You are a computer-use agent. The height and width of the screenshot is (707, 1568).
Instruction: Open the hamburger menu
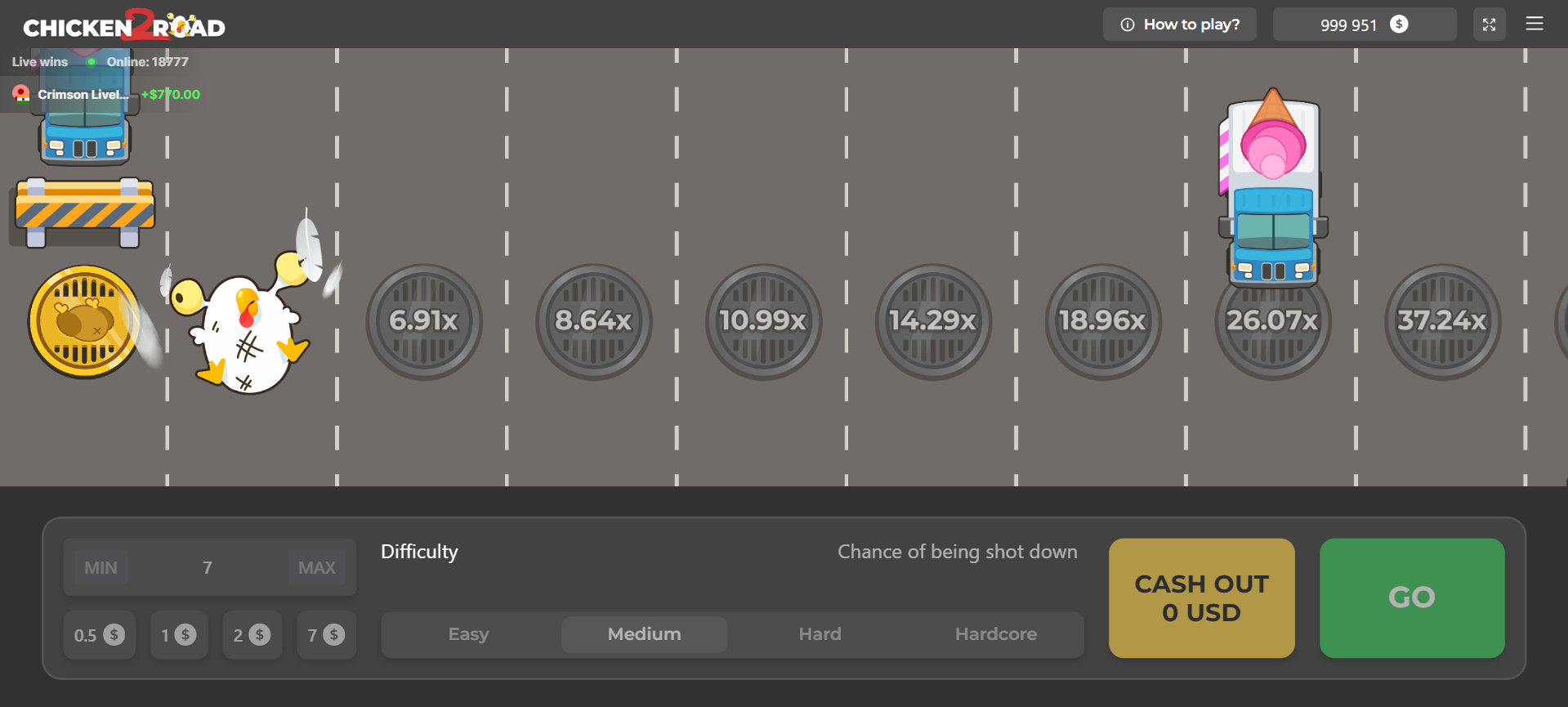tap(1534, 25)
